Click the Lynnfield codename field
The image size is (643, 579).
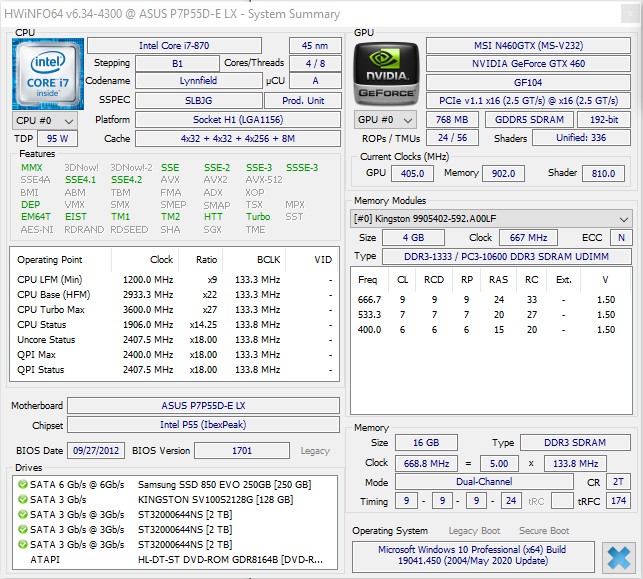point(198,80)
